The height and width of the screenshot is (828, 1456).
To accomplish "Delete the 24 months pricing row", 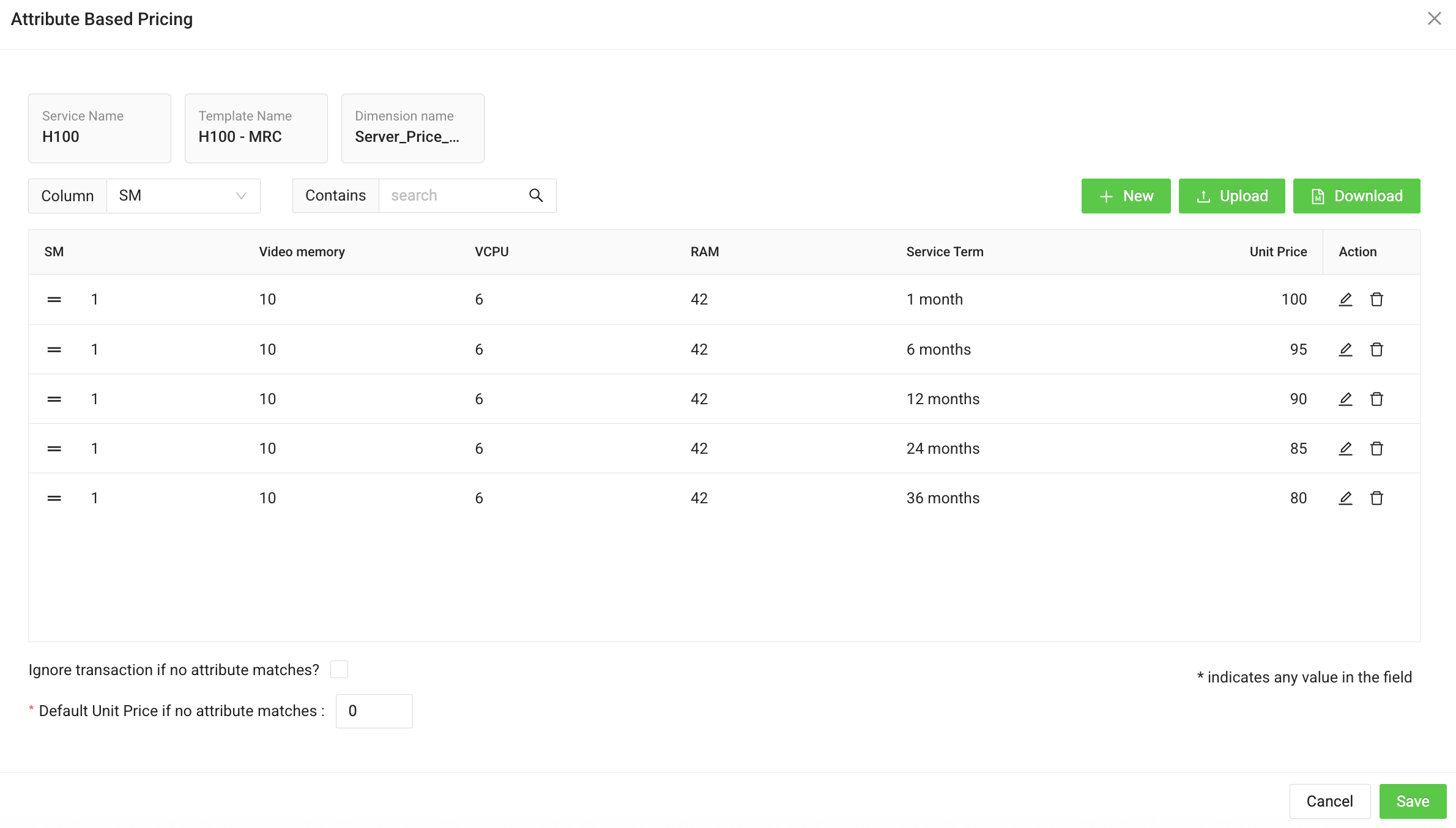I will (x=1377, y=448).
